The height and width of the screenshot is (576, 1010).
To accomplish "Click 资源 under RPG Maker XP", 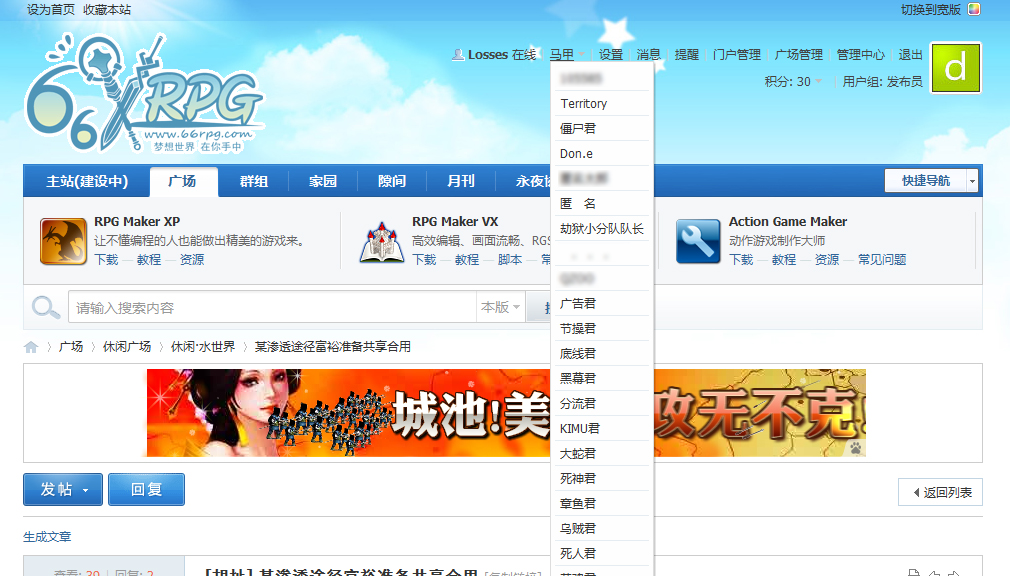I will [192, 260].
